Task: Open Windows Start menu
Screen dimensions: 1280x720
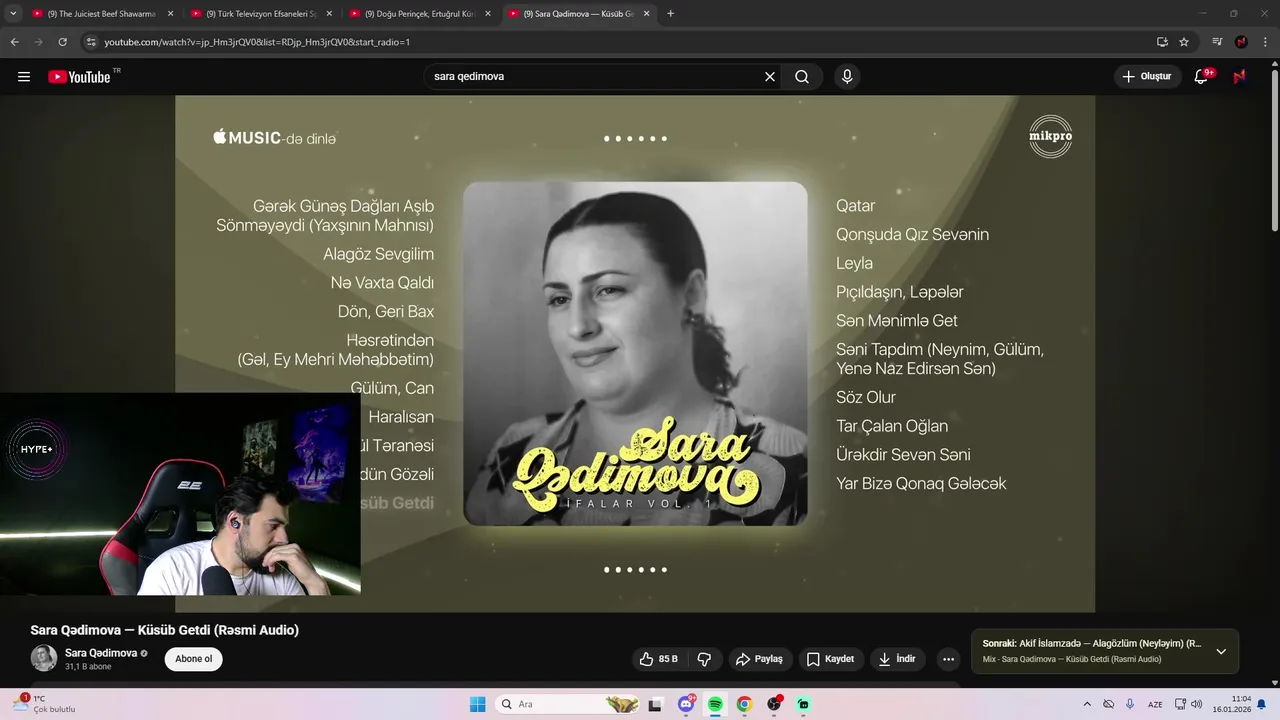Action: click(478, 704)
